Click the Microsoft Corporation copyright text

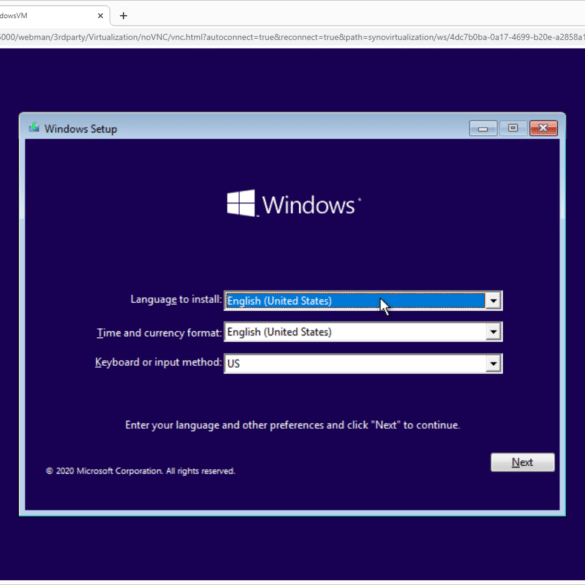click(140, 471)
